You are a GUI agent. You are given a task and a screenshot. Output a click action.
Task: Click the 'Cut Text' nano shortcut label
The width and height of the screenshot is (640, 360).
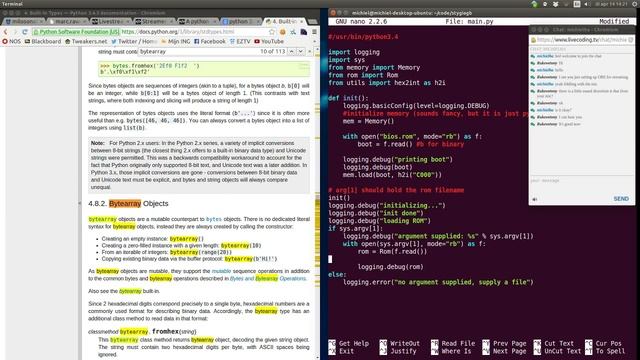coord(559,343)
